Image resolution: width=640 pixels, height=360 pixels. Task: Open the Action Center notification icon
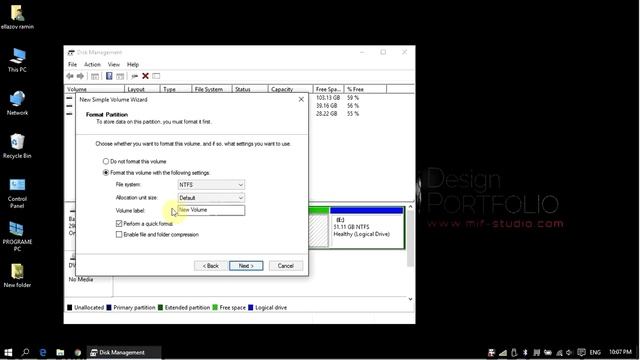[581, 353]
